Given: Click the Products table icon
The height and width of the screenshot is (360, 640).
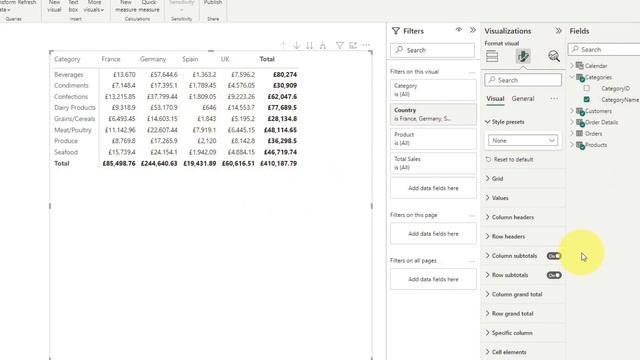Looking at the screenshot, I should coord(580,145).
